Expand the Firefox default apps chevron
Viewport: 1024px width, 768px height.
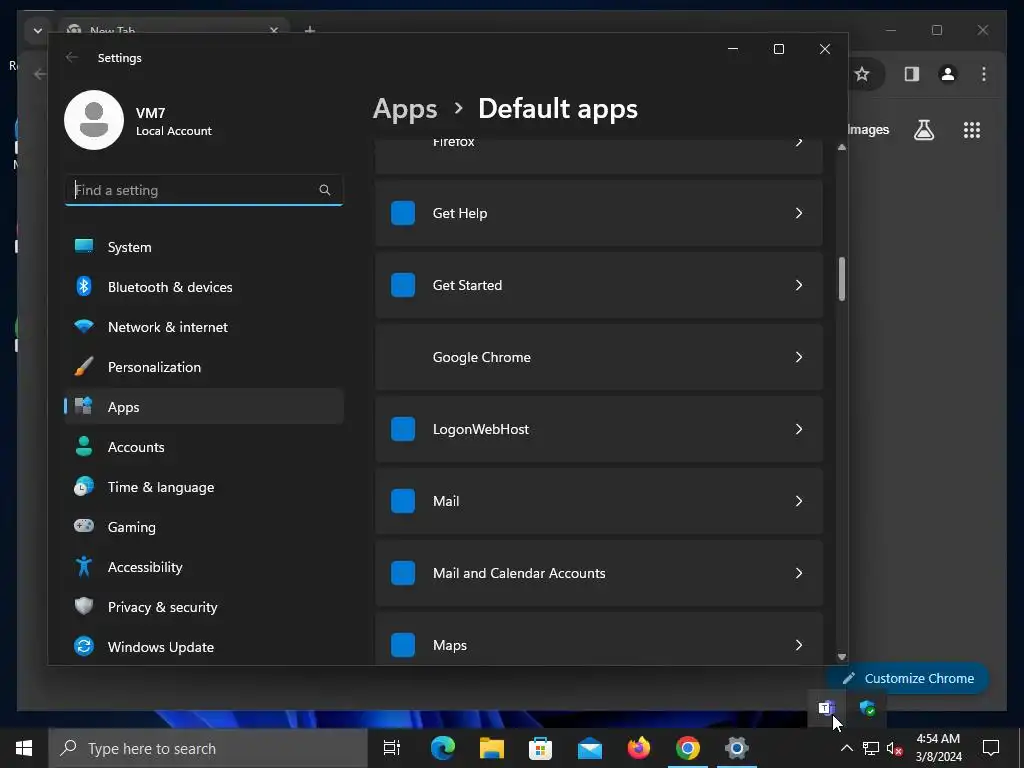click(x=799, y=142)
